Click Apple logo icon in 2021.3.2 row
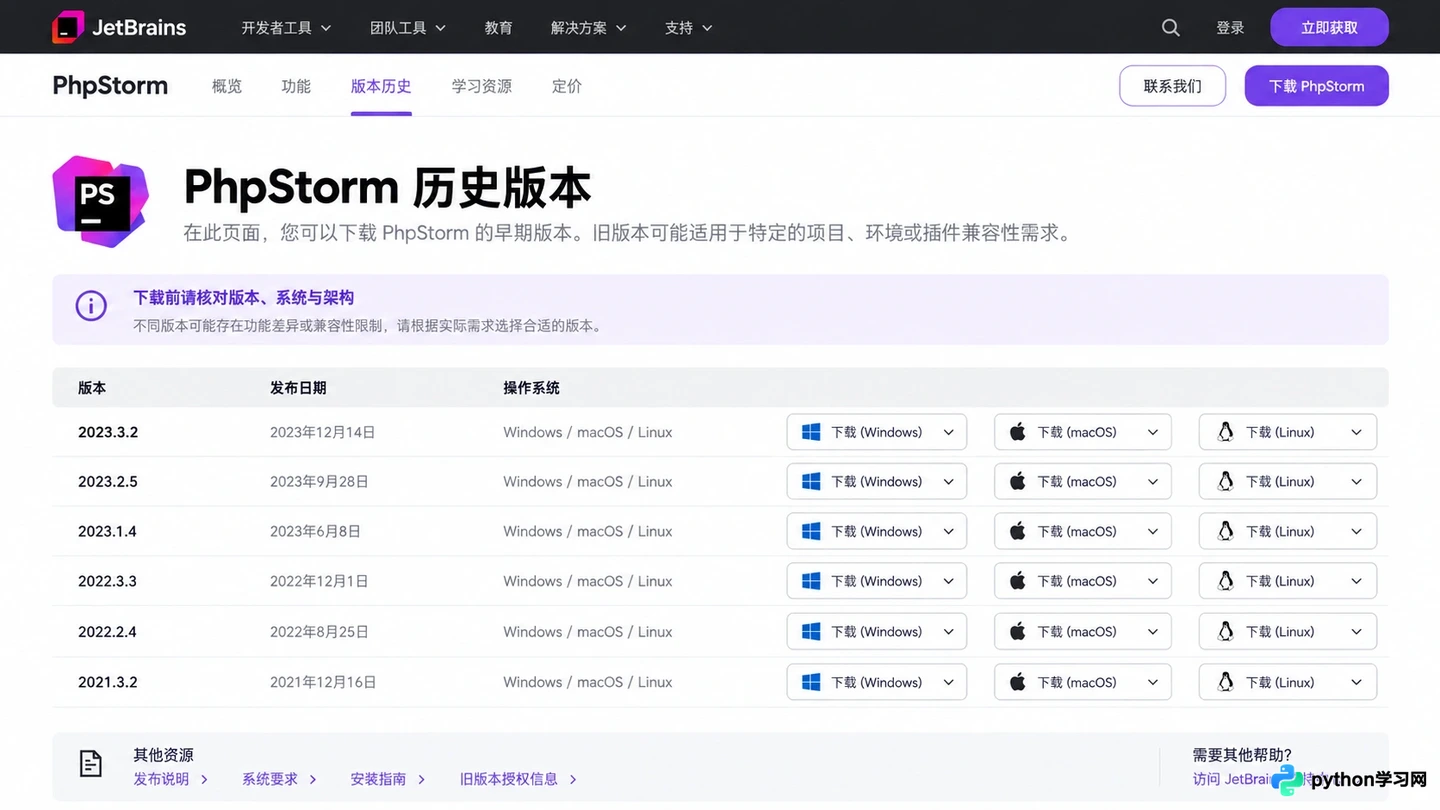1440x810 pixels. (x=1018, y=682)
